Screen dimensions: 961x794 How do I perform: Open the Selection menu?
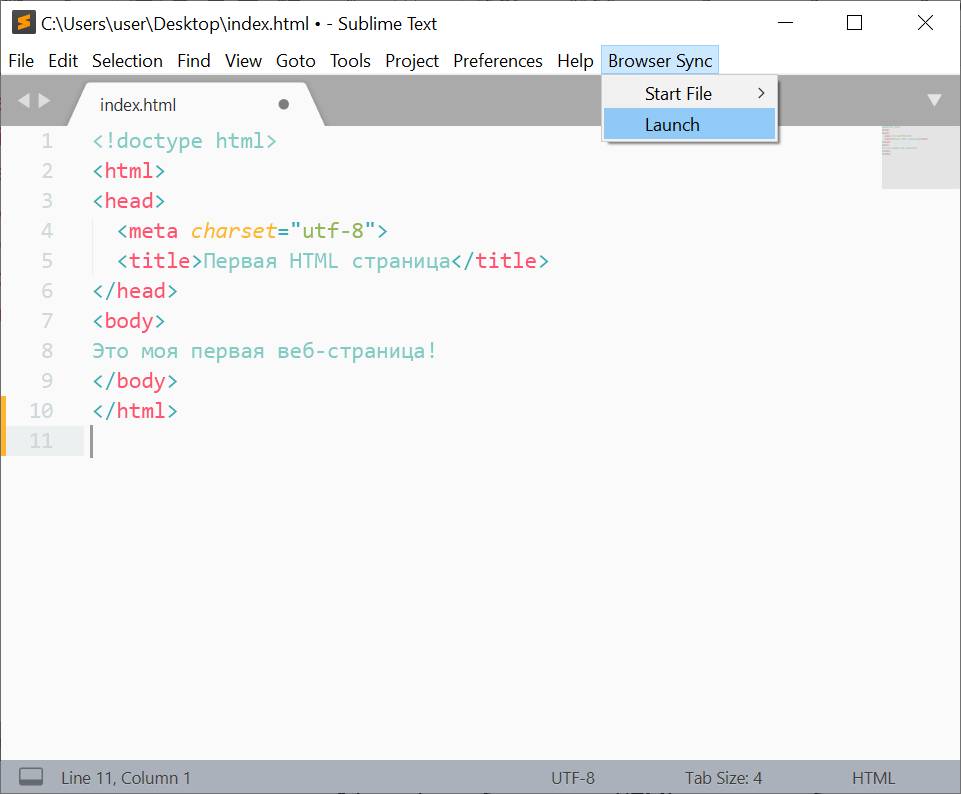click(127, 61)
